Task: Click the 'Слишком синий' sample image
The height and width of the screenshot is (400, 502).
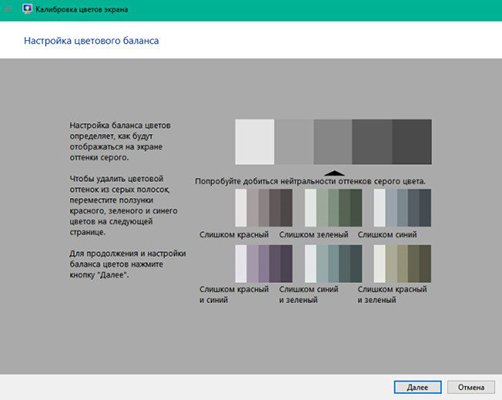Action: click(402, 208)
